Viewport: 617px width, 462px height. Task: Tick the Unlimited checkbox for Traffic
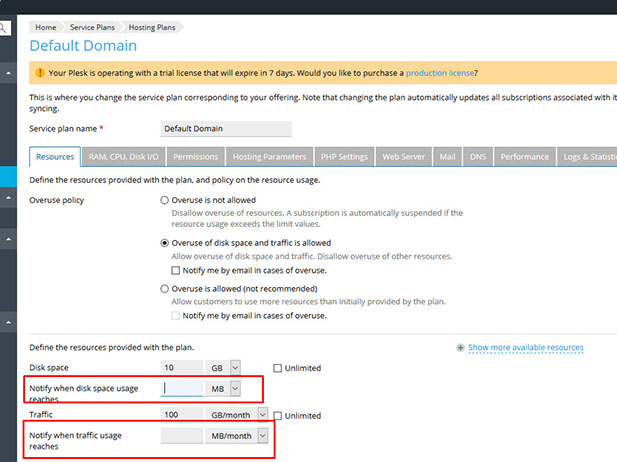[x=278, y=415]
